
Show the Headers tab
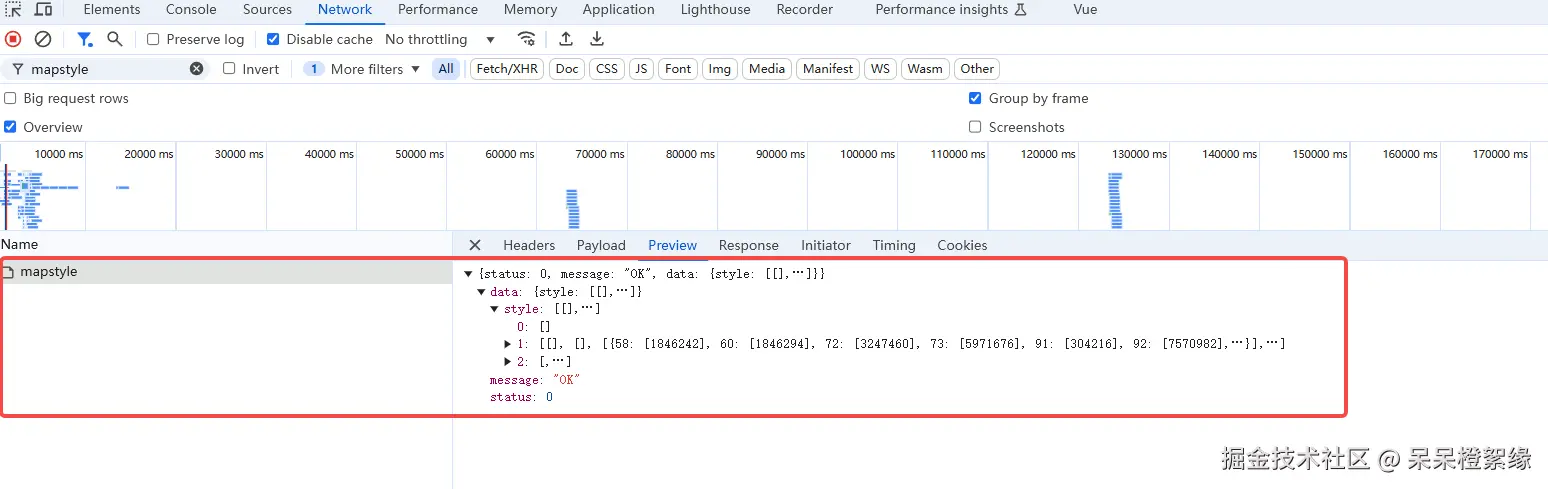tap(529, 245)
